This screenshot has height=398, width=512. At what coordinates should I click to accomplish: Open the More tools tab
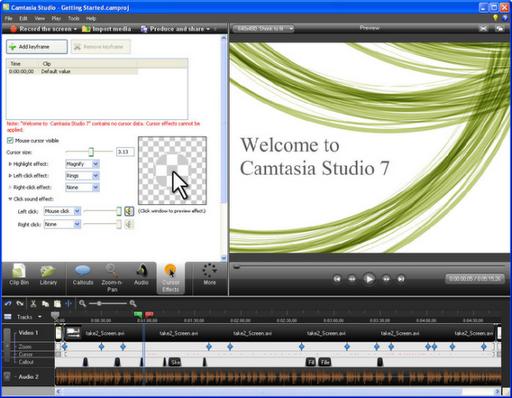[209, 275]
